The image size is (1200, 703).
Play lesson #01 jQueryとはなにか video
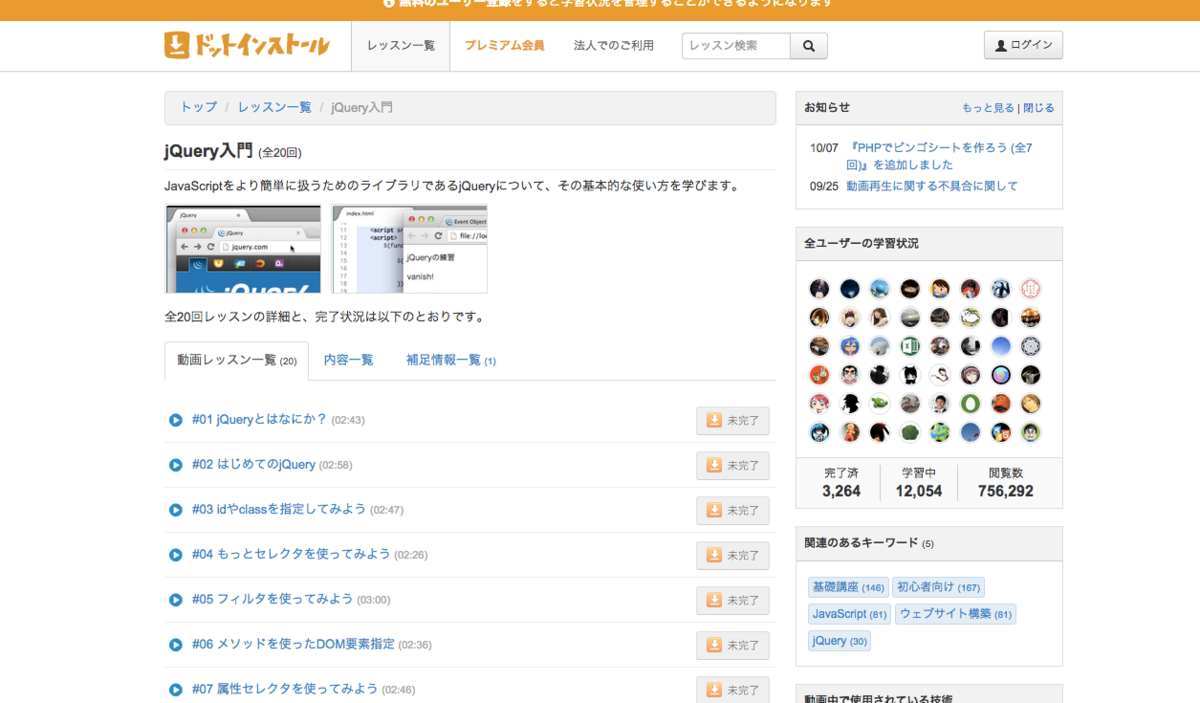175,420
